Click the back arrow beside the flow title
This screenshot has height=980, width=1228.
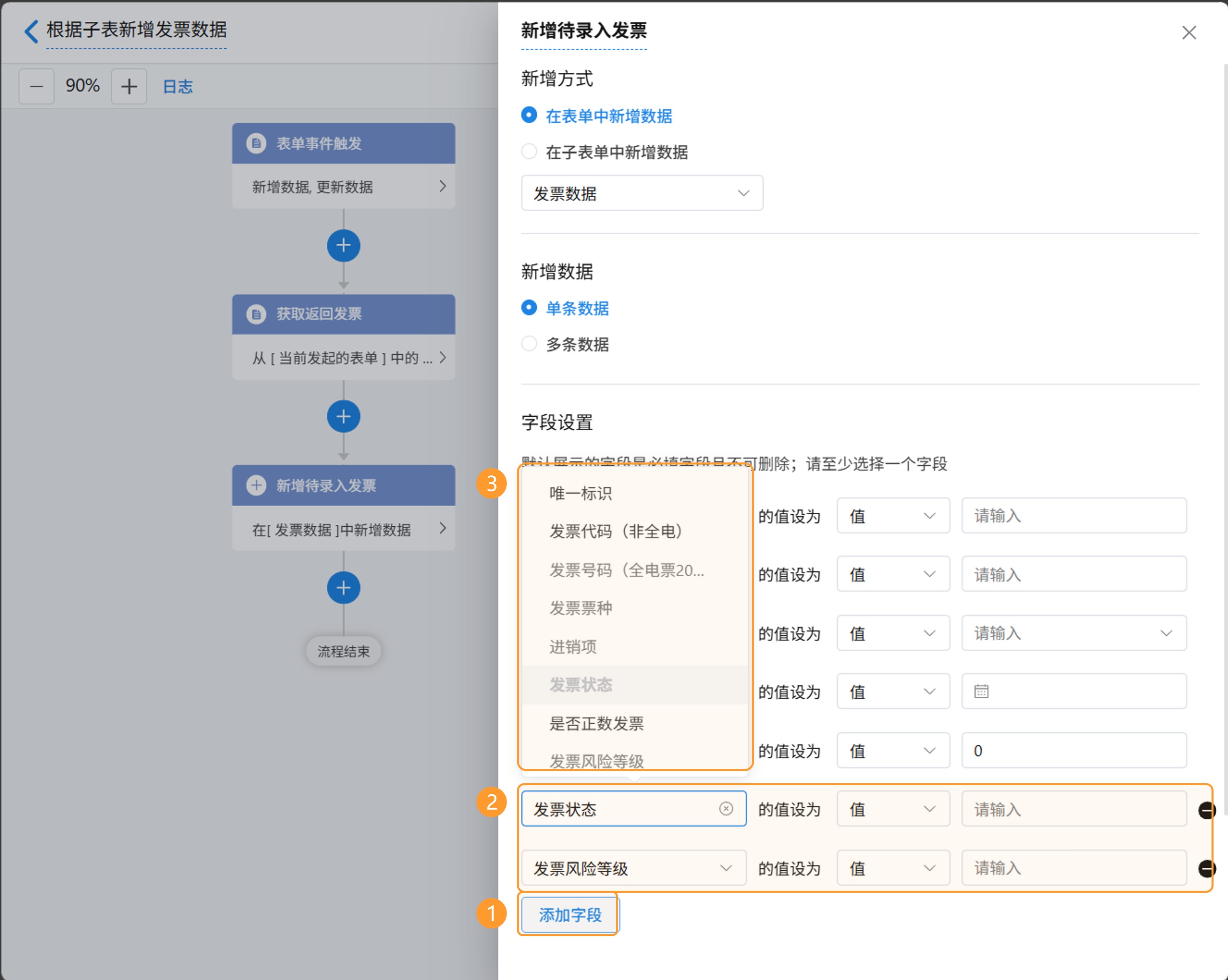(32, 31)
